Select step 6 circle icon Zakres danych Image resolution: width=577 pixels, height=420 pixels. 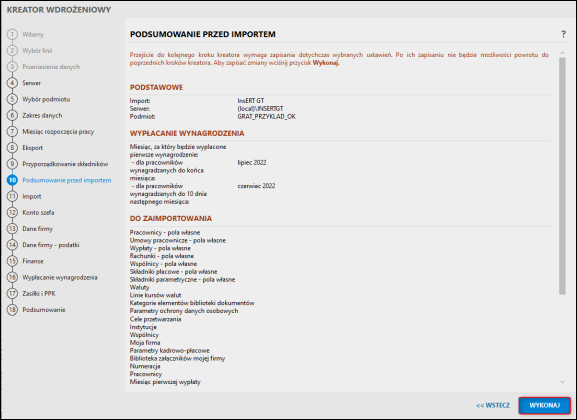[x=12, y=115]
